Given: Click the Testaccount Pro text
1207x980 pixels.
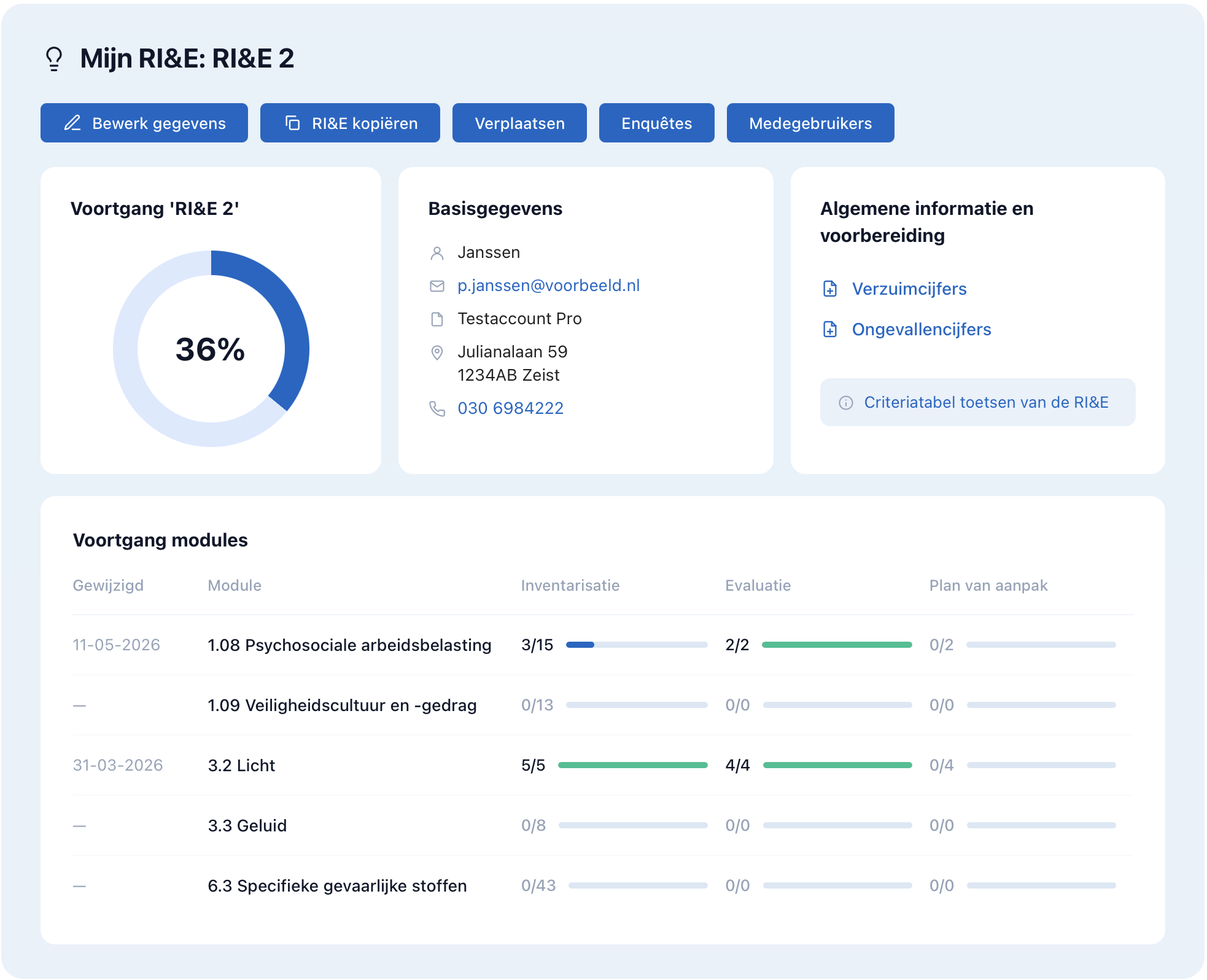Looking at the screenshot, I should (519, 319).
